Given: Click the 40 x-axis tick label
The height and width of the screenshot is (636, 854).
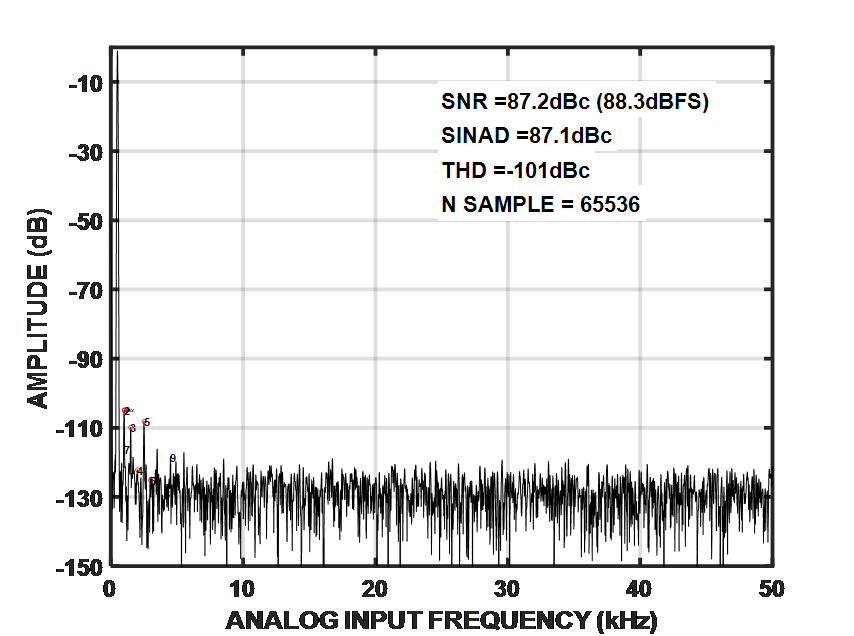Looking at the screenshot, I should [639, 589].
